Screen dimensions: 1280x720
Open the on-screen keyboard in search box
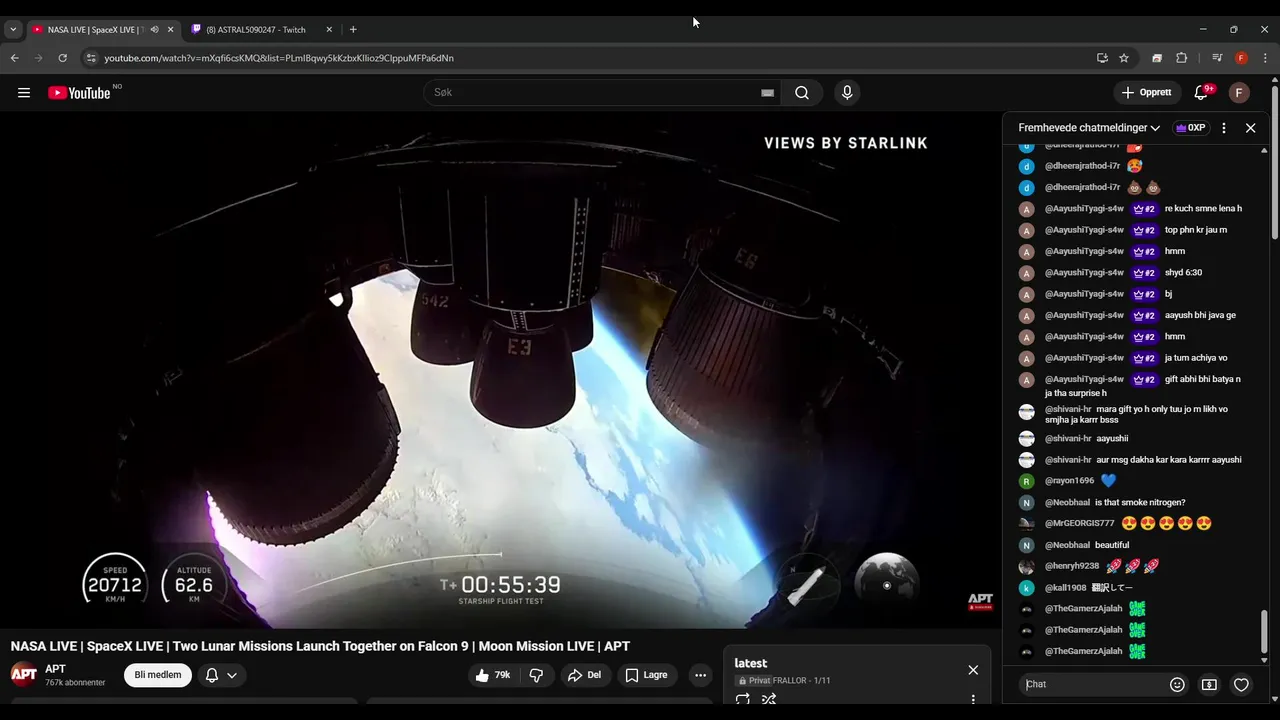pos(767,93)
